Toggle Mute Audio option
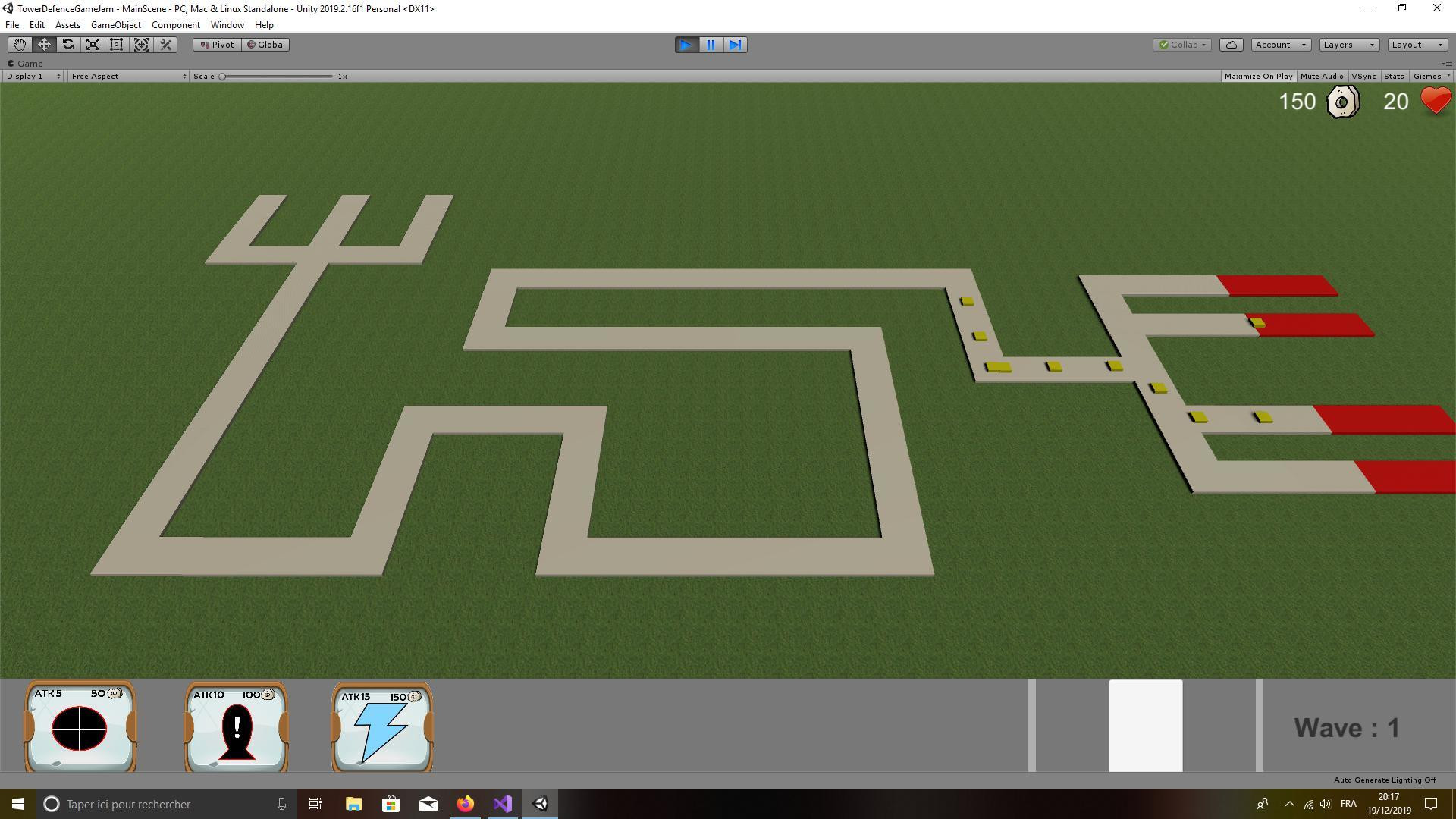Viewport: 1456px width, 819px height. click(x=1322, y=76)
